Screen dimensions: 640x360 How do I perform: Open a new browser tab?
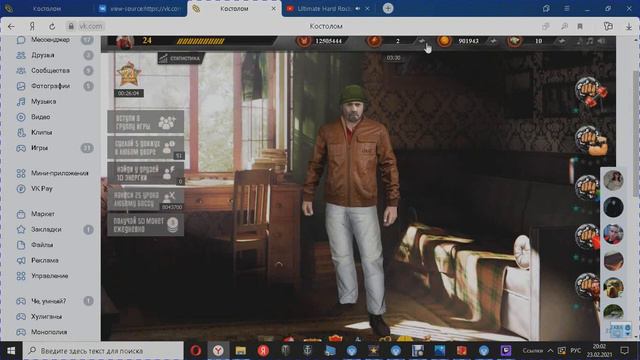click(x=388, y=8)
